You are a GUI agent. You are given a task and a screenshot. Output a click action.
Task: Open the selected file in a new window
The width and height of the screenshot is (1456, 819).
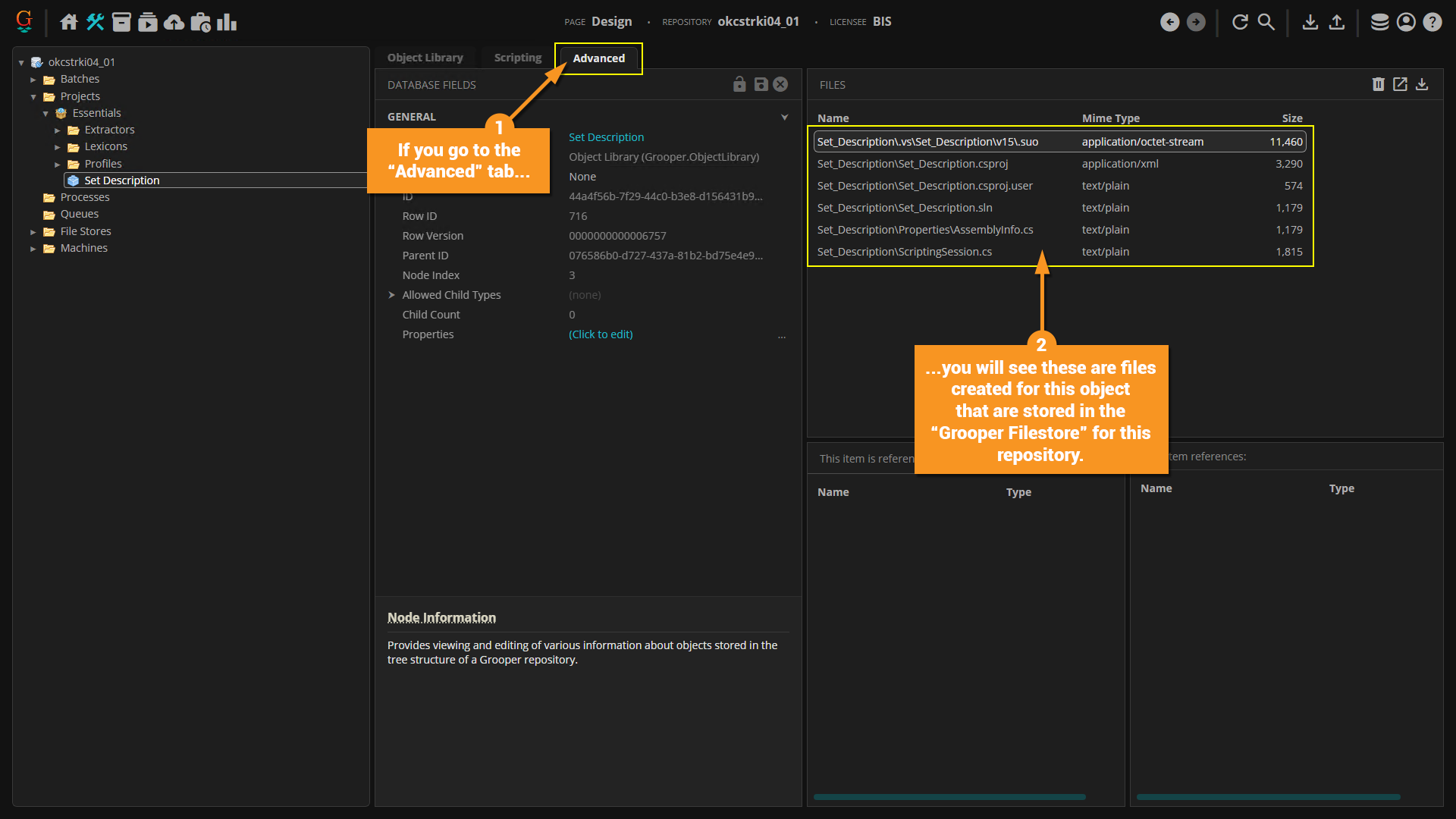tap(1400, 84)
